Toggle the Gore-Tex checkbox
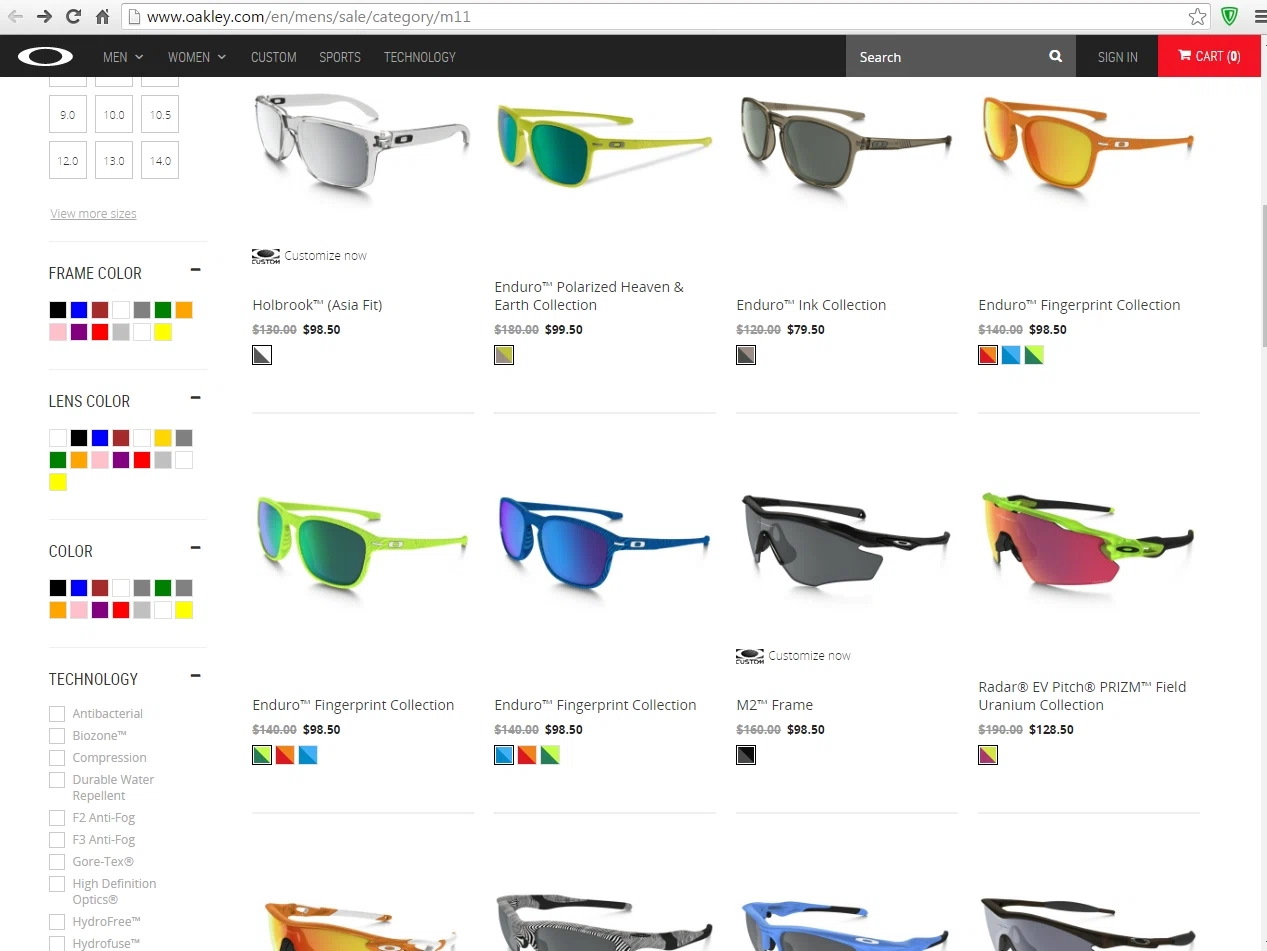This screenshot has width=1267, height=951. tap(57, 862)
